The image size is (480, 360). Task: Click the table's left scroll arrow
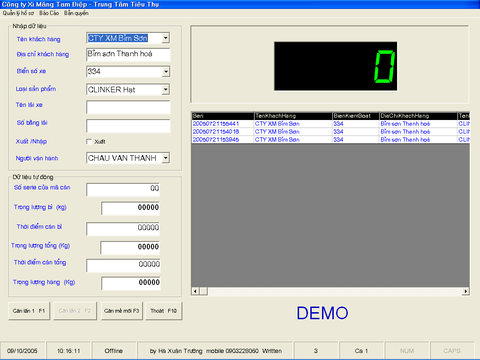point(195,291)
